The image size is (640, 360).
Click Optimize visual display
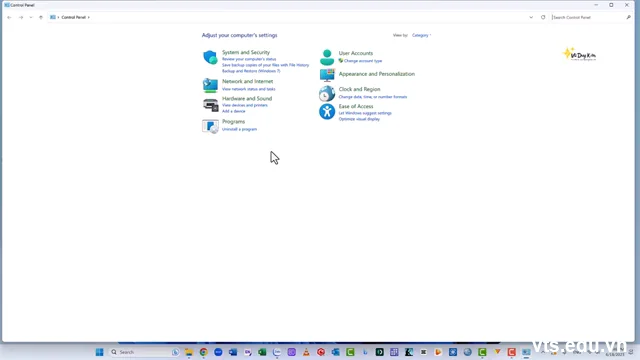coord(359,119)
